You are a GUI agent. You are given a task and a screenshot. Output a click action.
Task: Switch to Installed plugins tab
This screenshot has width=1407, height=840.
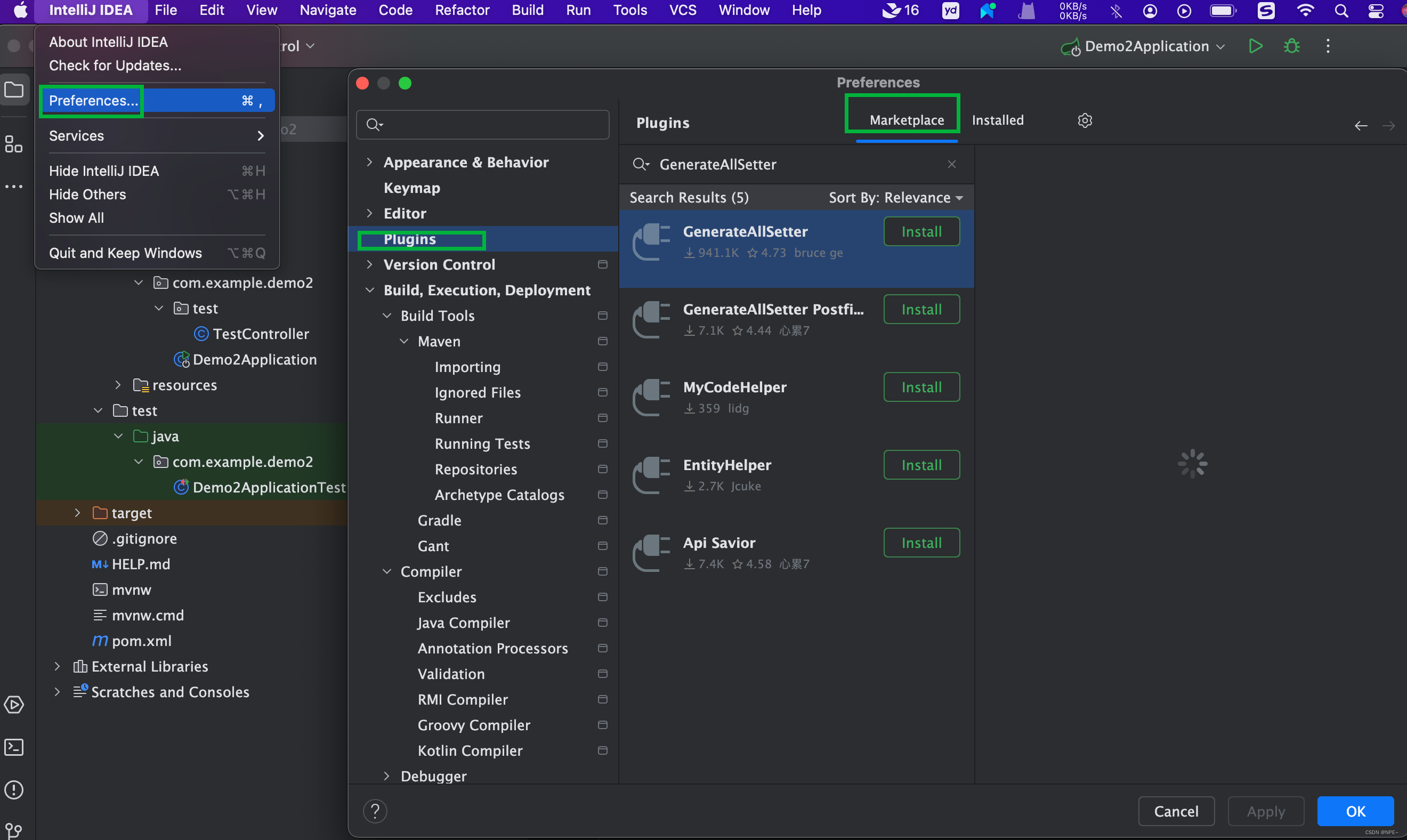click(x=997, y=120)
